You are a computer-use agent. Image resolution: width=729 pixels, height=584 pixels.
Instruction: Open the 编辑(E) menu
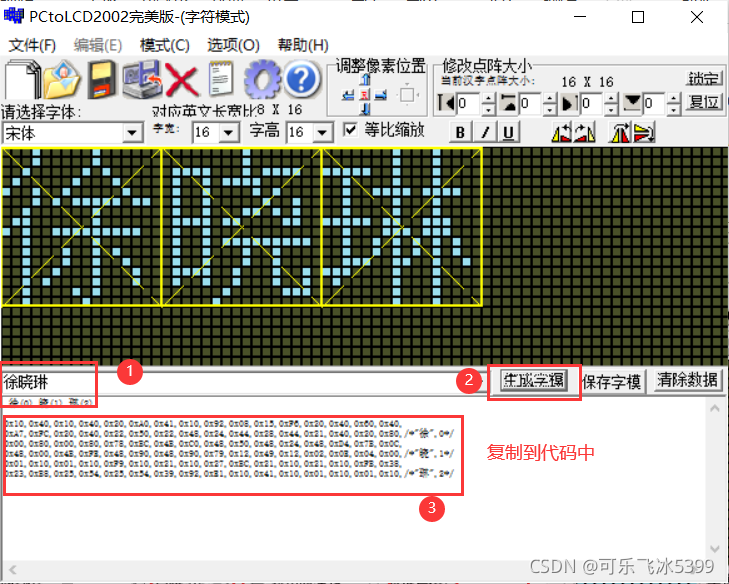tap(98, 45)
